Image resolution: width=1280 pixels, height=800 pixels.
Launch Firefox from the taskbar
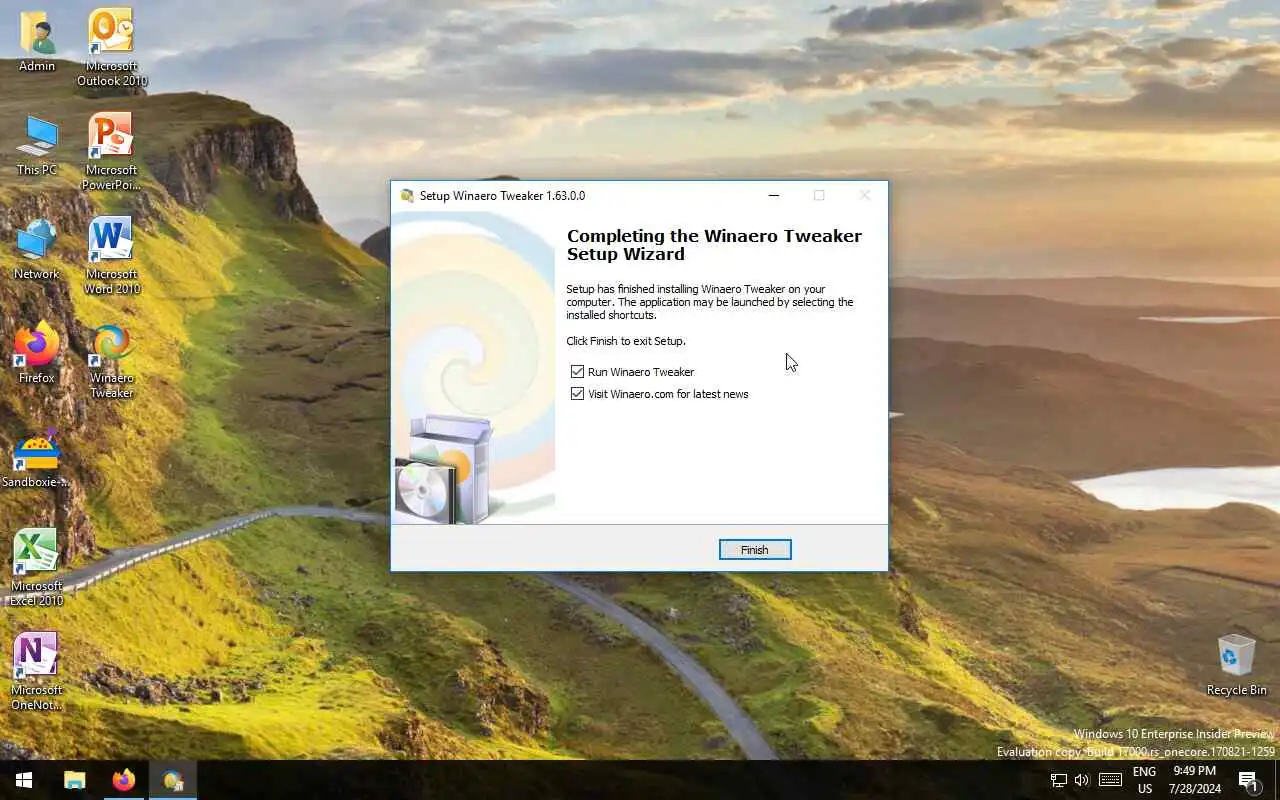click(123, 780)
